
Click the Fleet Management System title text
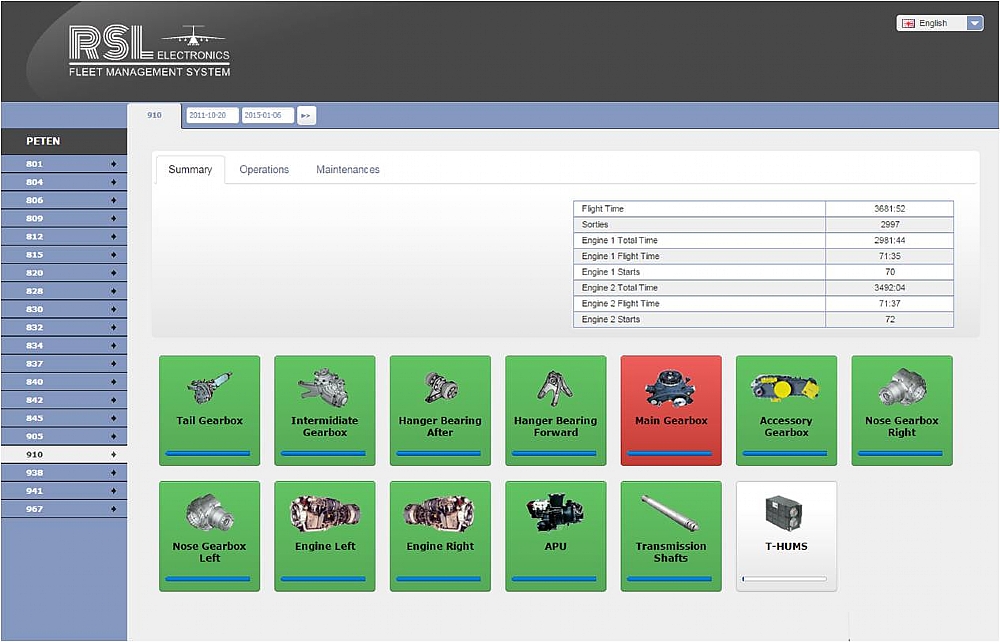point(149,72)
